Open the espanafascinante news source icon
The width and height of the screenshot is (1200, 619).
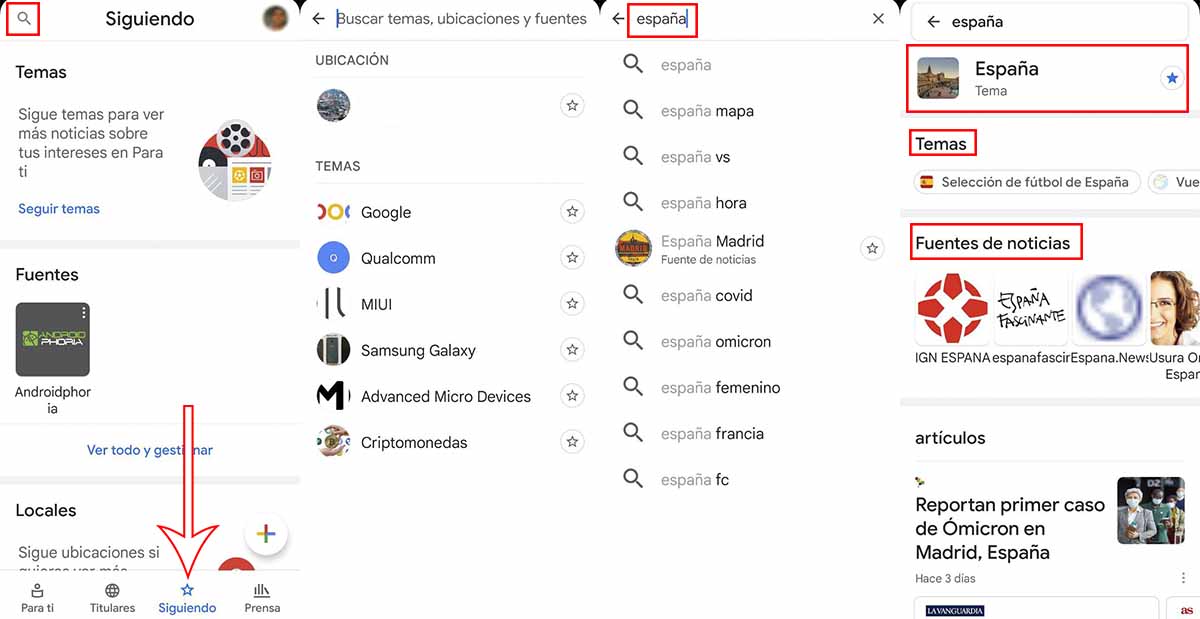(x=1030, y=308)
